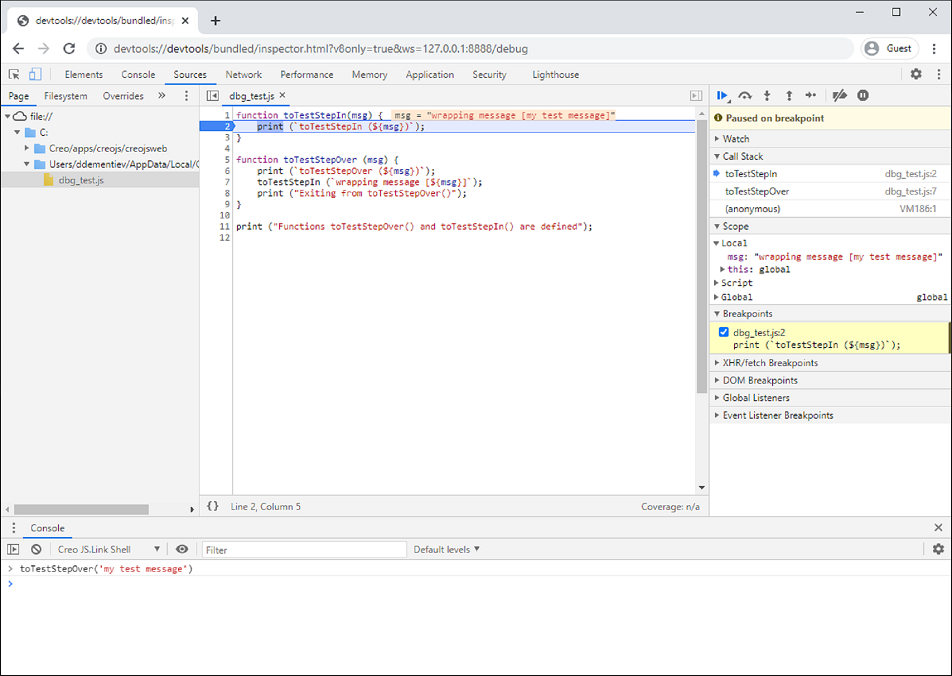Pretty print the source file
The height and width of the screenshot is (676, 952).
(x=213, y=507)
